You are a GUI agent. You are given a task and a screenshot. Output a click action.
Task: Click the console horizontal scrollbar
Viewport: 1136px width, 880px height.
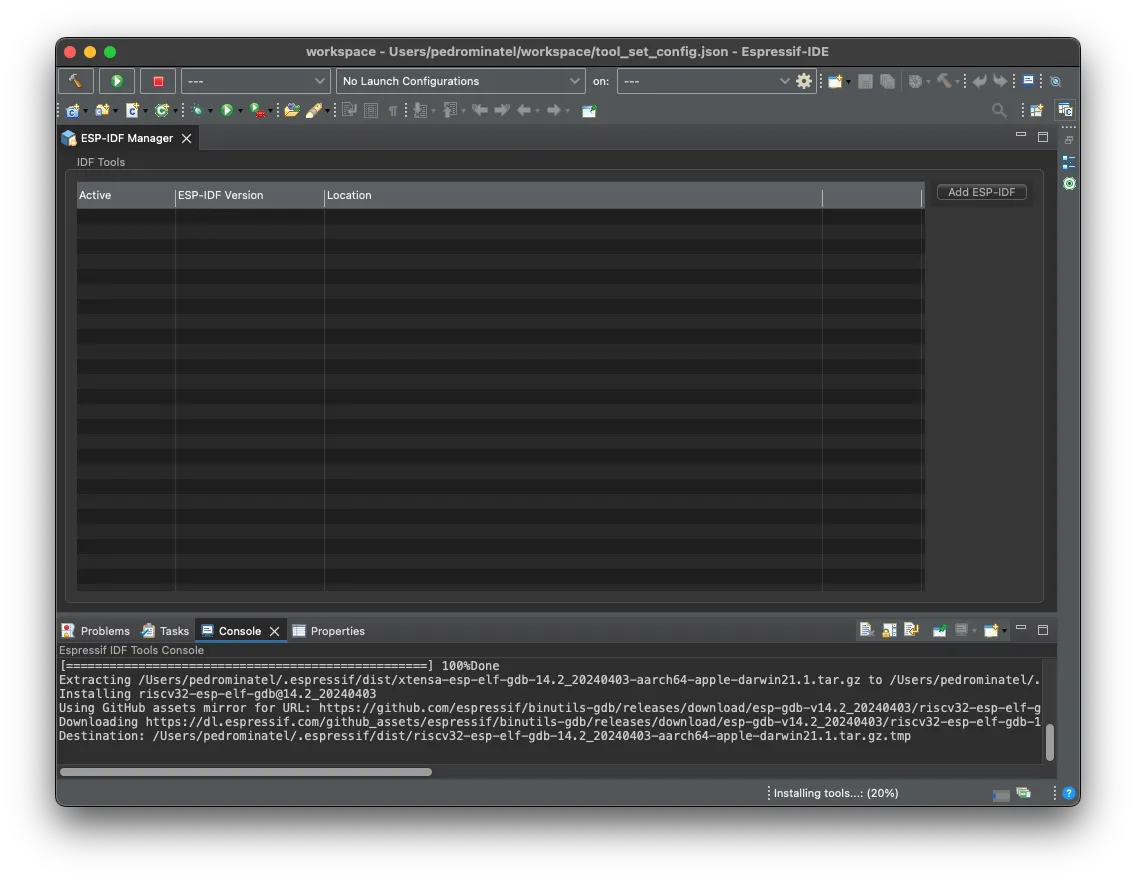[x=246, y=772]
